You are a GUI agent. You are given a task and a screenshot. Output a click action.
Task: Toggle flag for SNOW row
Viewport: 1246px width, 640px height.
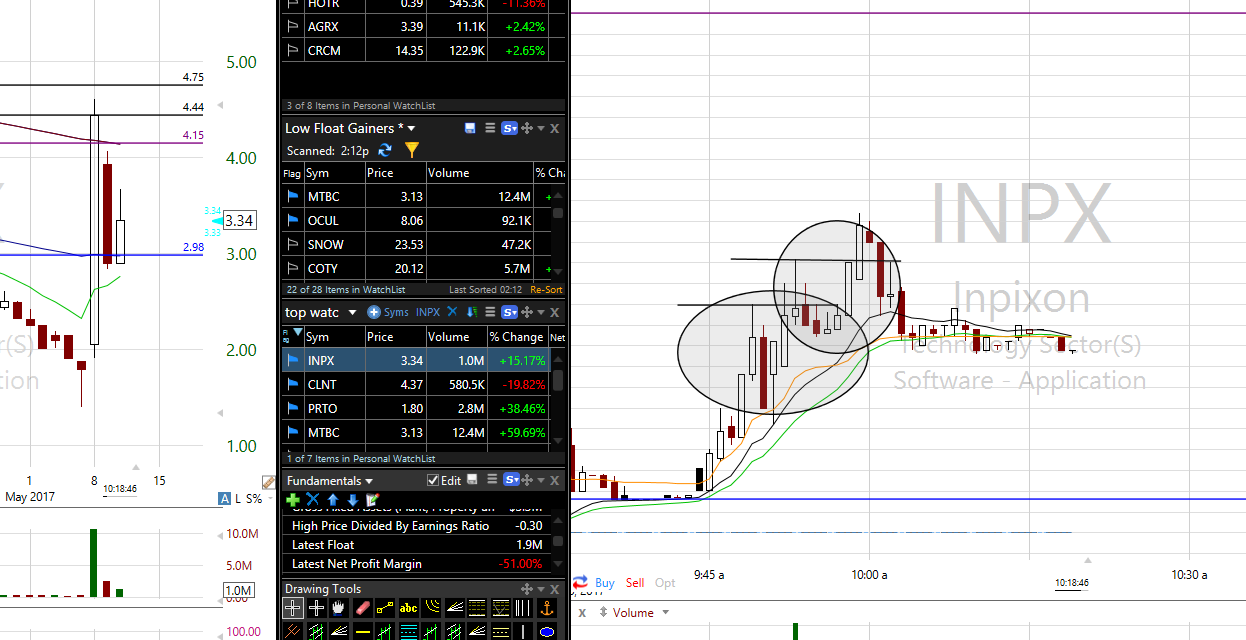[x=293, y=245]
